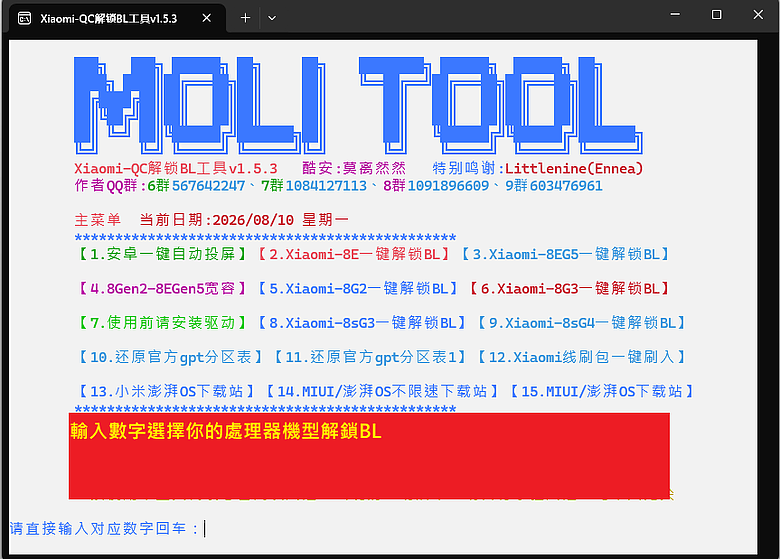Viewport: 780px width, 559px height.
Task: Click menu option 9.Xiaomi-8sG4一键解锁BL
Action: tap(582, 323)
